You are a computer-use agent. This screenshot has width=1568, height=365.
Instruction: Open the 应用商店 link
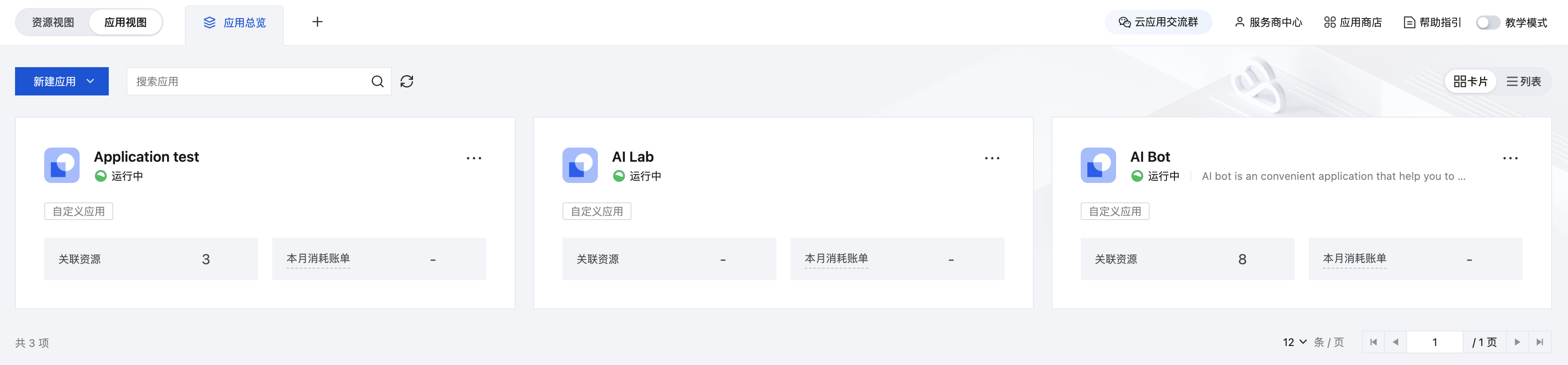(1353, 23)
